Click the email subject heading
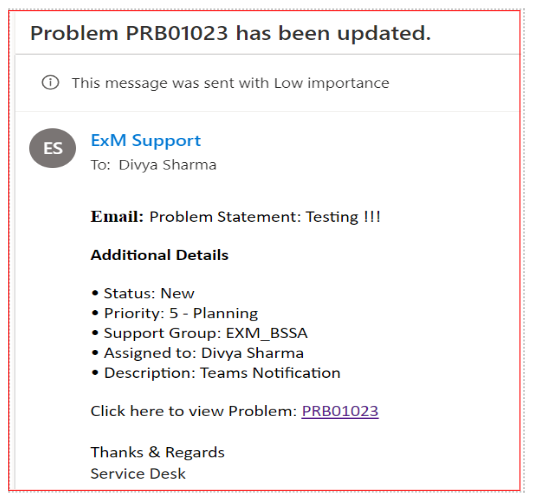The width and height of the screenshot is (541, 494). pyautogui.click(x=230, y=33)
